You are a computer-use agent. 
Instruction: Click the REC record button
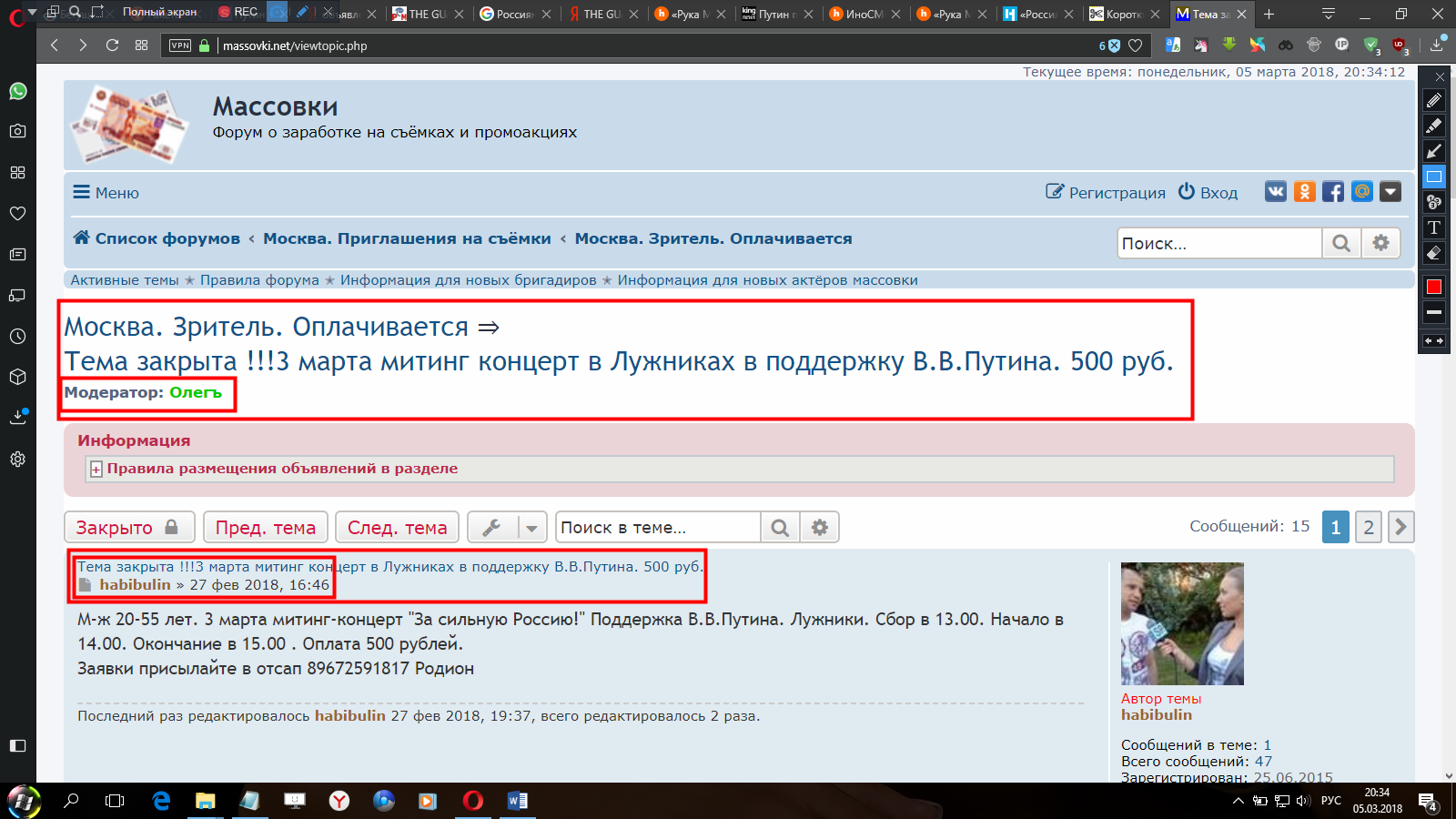(x=238, y=12)
